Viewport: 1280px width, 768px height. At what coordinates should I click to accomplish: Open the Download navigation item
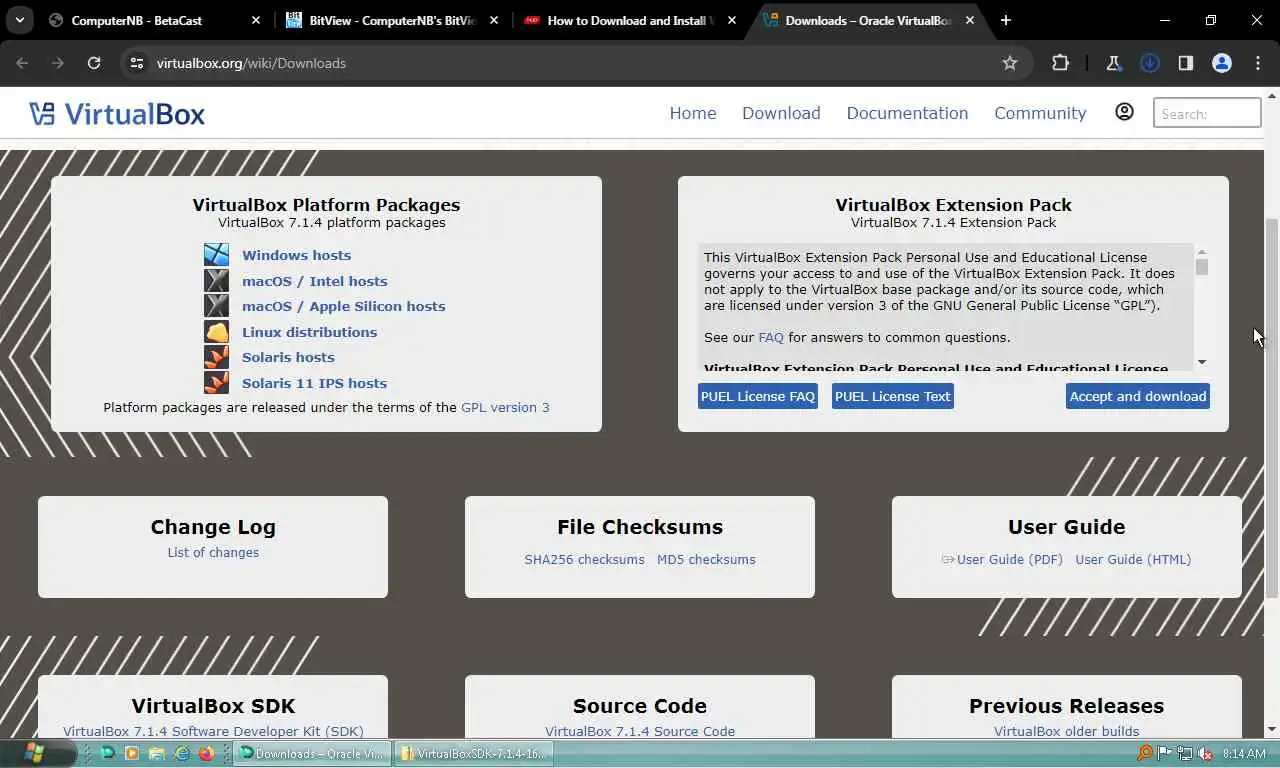[x=781, y=113]
